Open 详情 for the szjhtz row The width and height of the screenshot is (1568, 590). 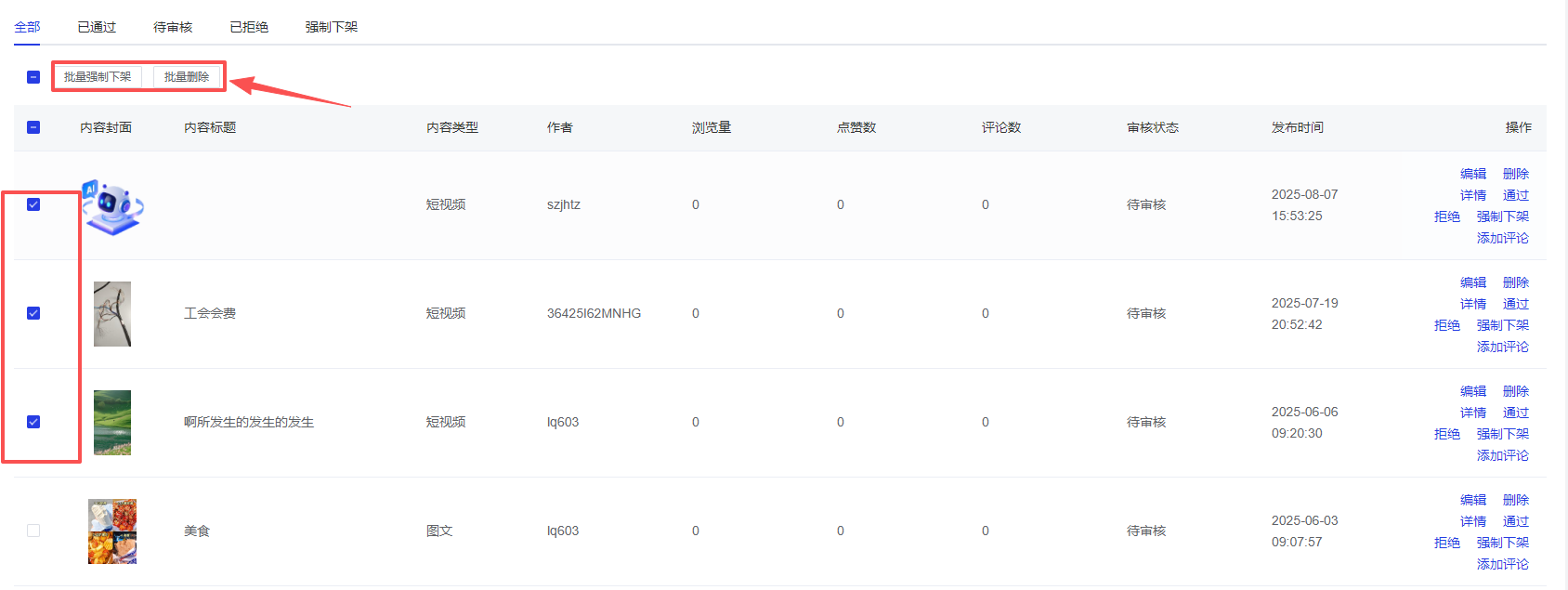pos(1473,195)
